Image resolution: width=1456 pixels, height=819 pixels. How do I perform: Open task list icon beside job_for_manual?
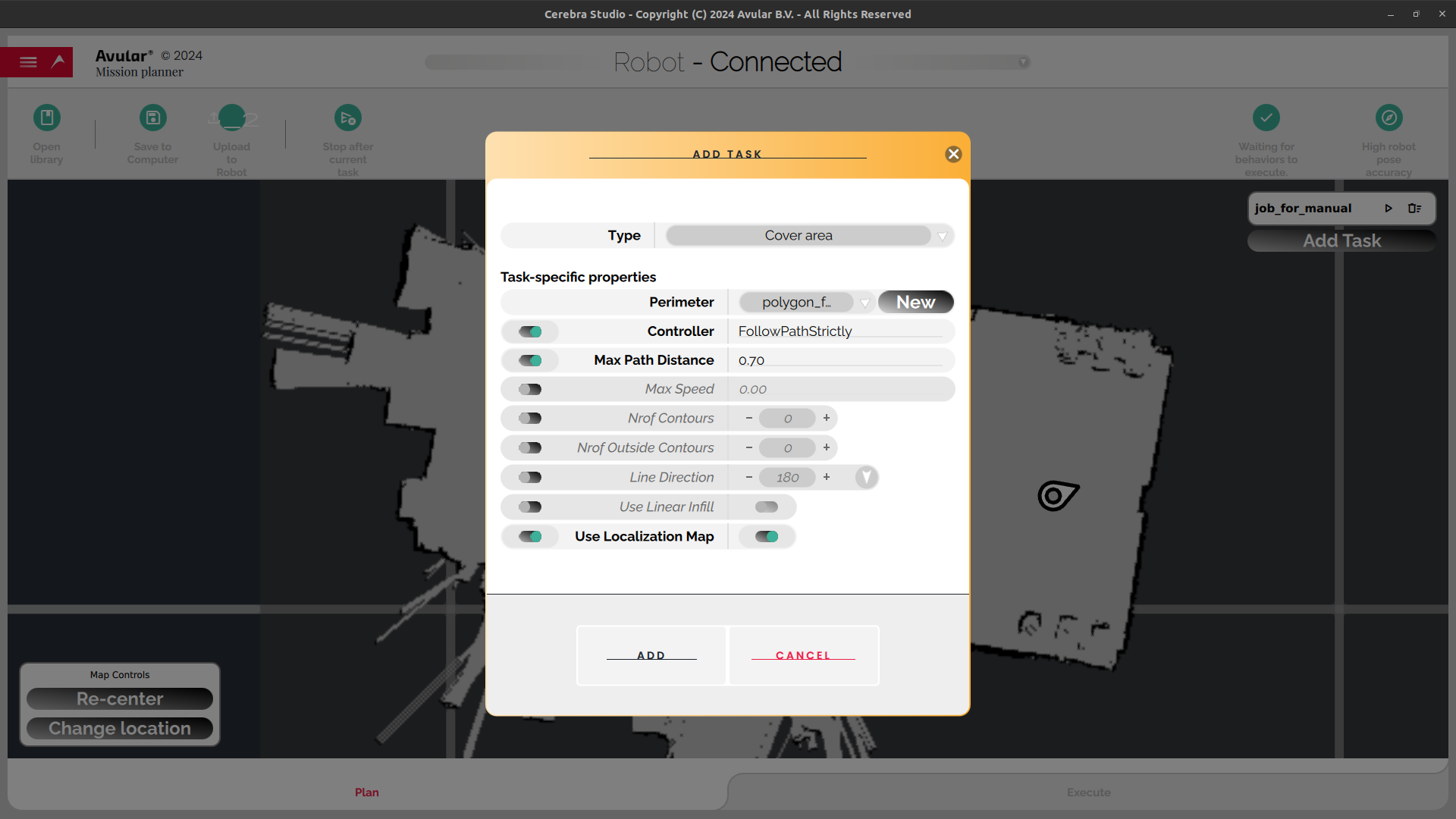click(x=1414, y=209)
